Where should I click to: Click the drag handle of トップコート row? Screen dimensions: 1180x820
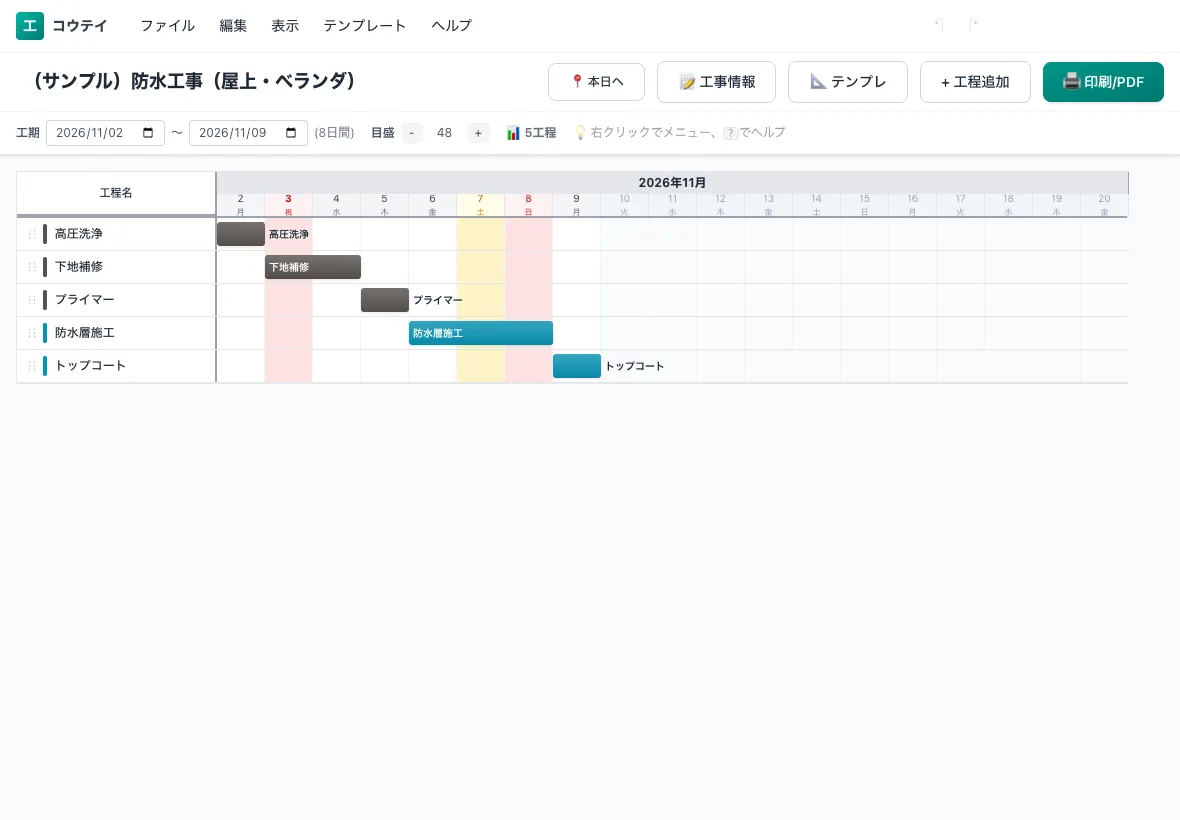click(32, 366)
